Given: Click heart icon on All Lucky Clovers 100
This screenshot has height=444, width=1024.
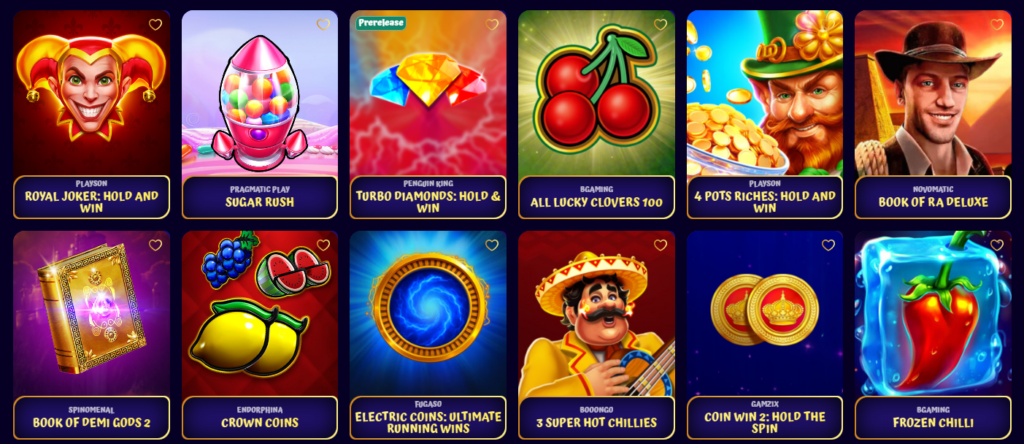Looking at the screenshot, I should tap(660, 25).
